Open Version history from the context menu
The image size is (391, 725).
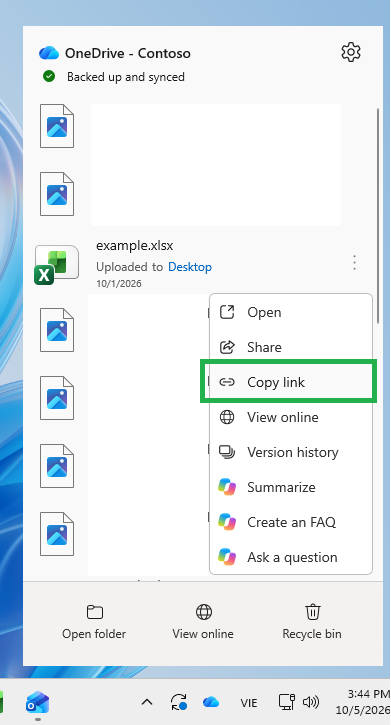(291, 452)
